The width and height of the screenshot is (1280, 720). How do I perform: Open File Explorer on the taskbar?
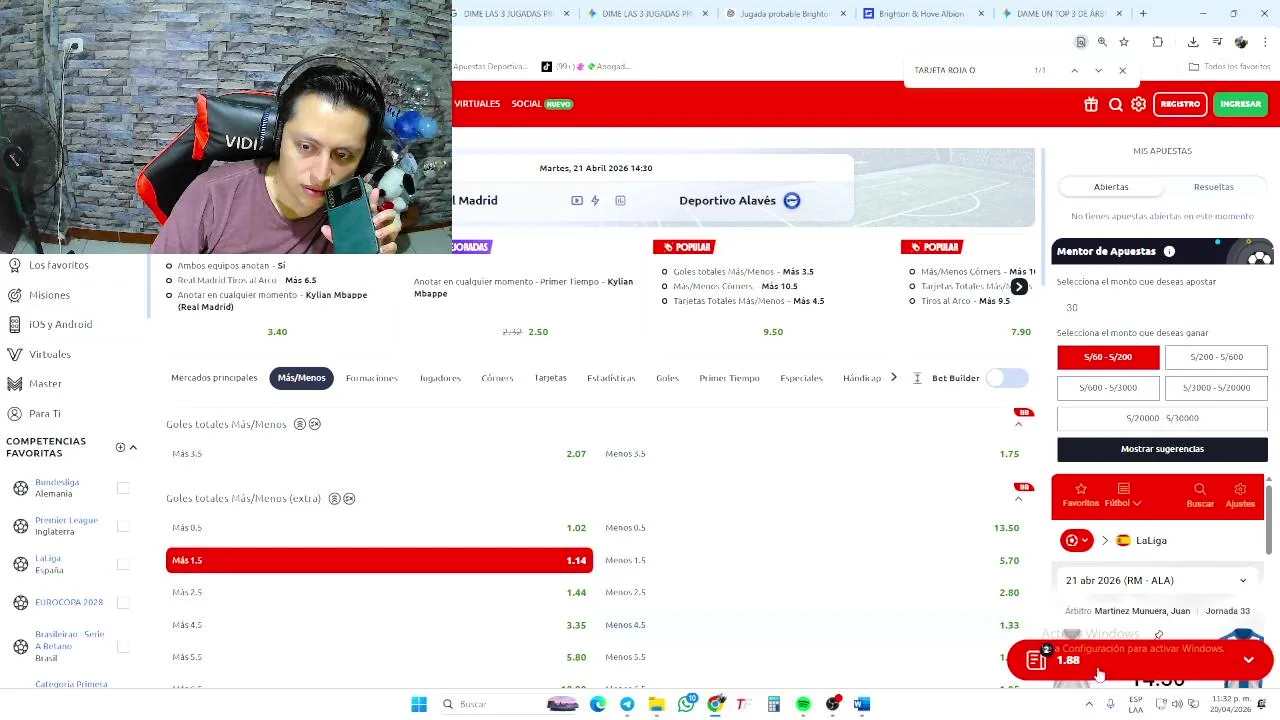pos(656,704)
